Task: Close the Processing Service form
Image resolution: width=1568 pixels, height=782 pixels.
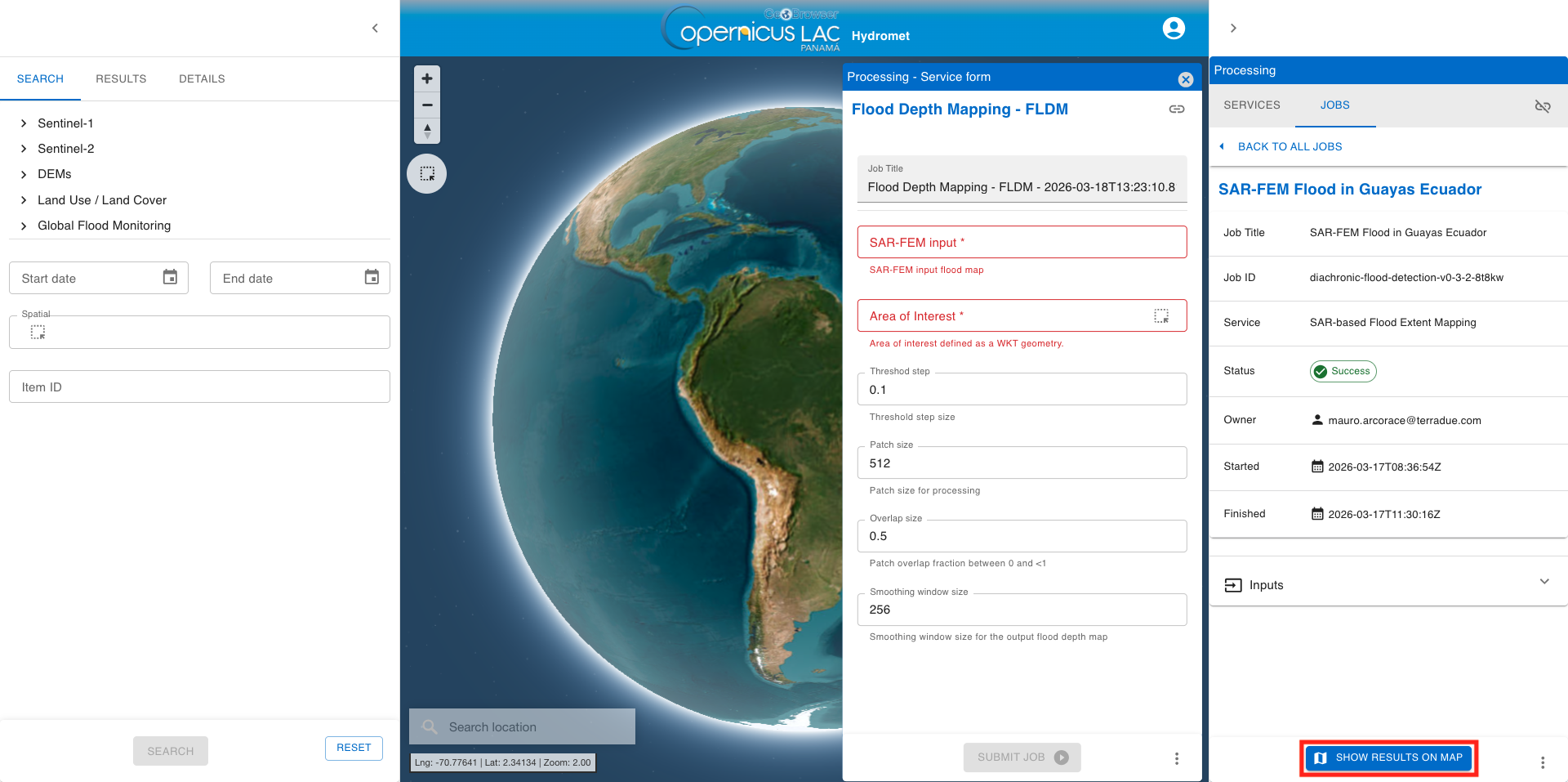Action: click(1186, 79)
